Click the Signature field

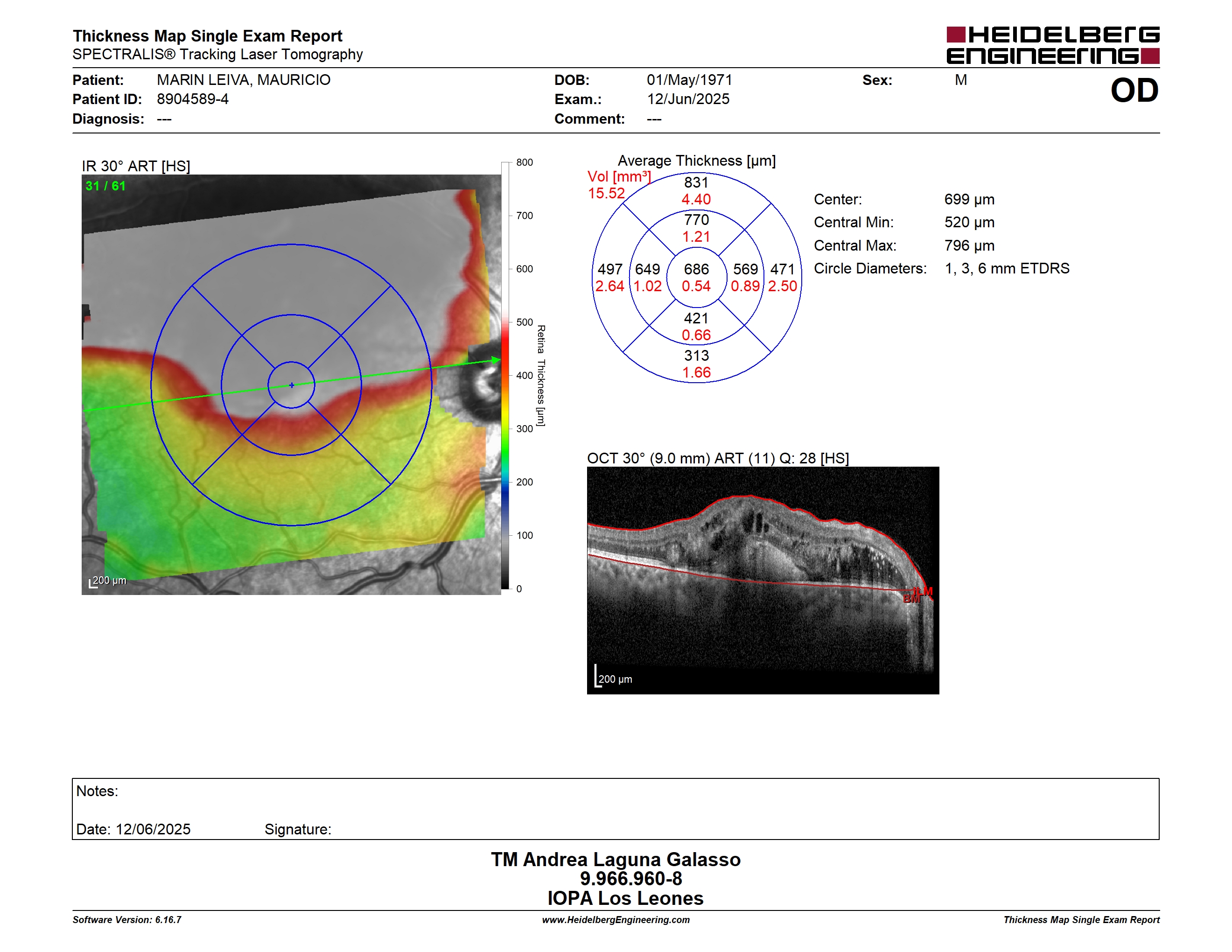(298, 830)
